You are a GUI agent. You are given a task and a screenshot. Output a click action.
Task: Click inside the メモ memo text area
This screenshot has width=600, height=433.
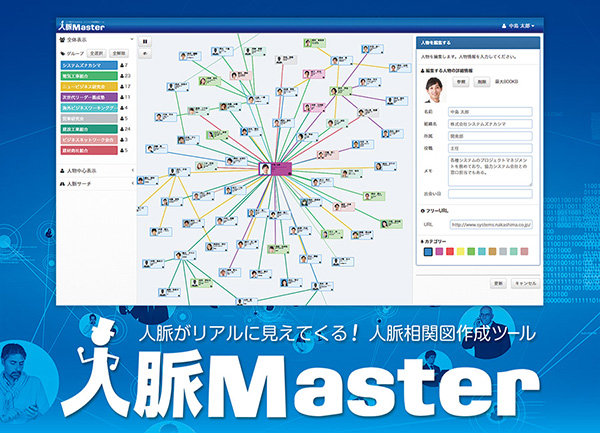pyautogui.click(x=490, y=171)
